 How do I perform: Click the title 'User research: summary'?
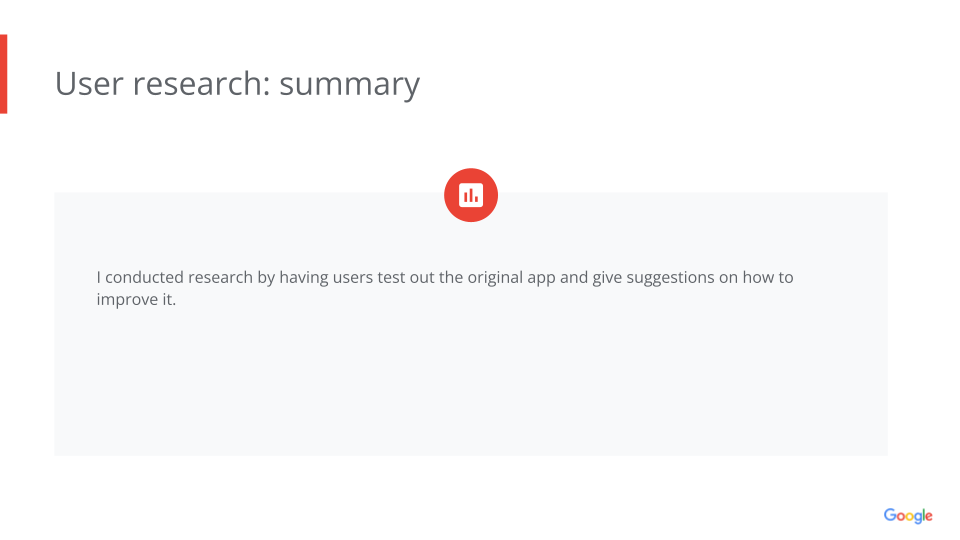(238, 84)
